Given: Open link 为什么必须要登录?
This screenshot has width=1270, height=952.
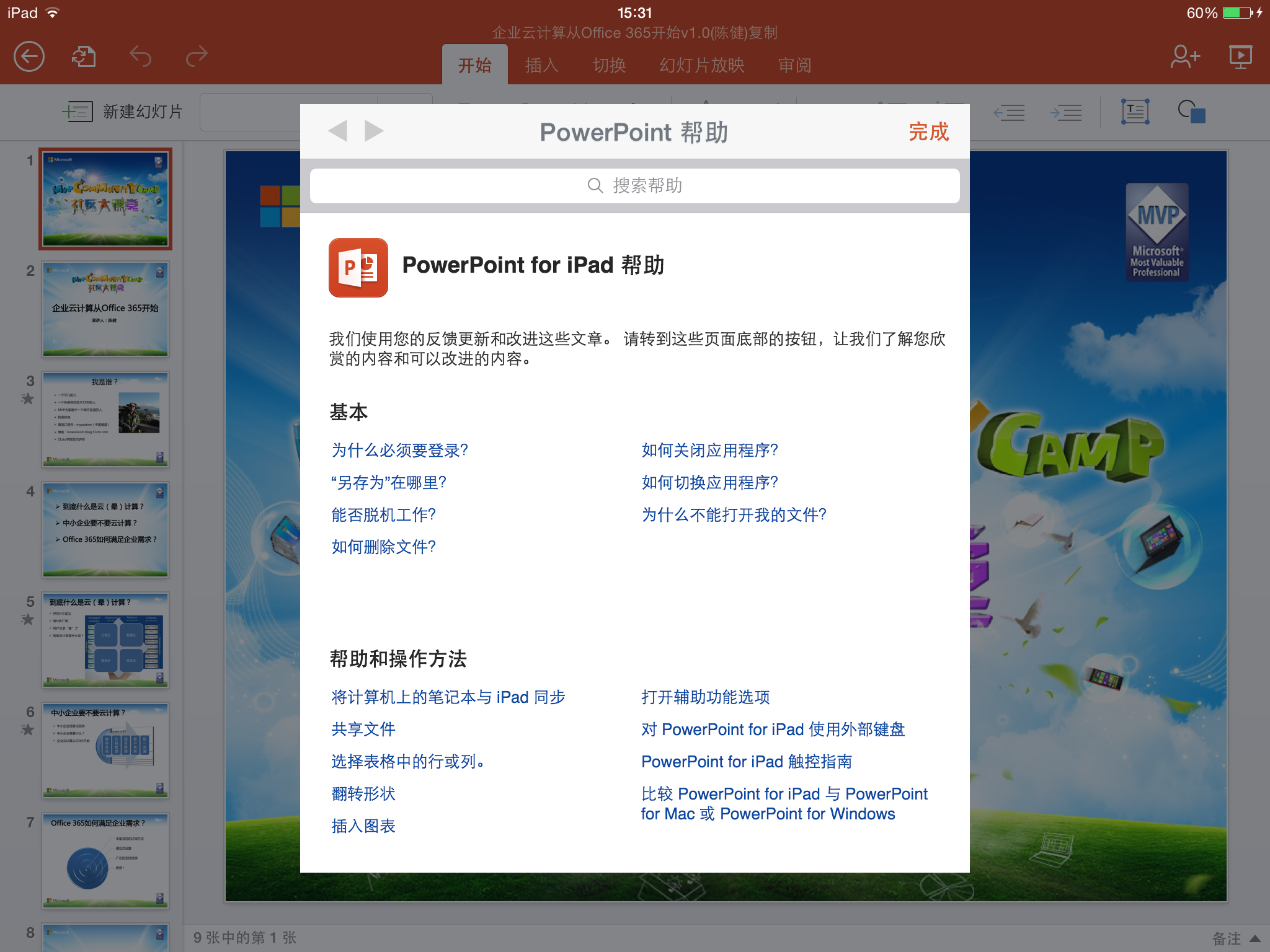Looking at the screenshot, I should [x=400, y=450].
